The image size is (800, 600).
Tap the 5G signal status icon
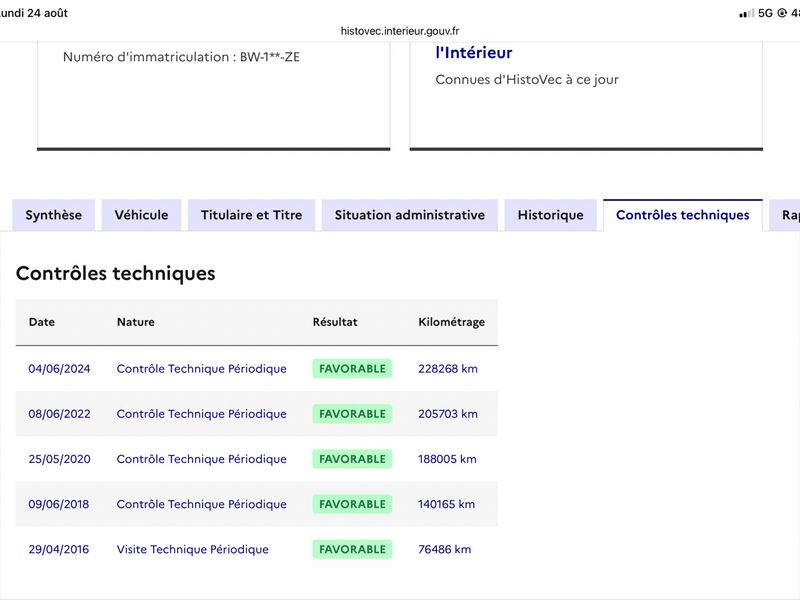point(765,13)
